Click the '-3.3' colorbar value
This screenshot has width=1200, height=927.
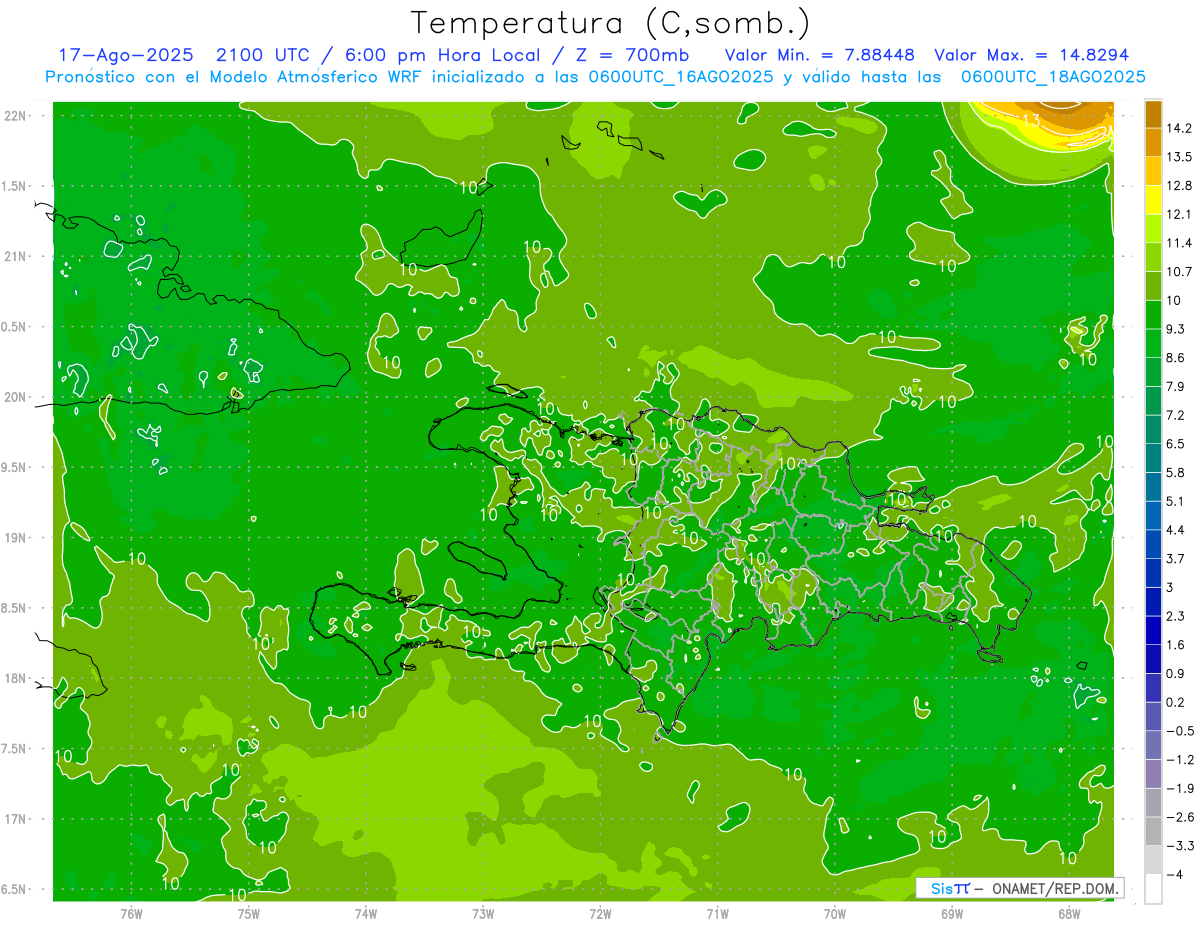coord(1180,845)
